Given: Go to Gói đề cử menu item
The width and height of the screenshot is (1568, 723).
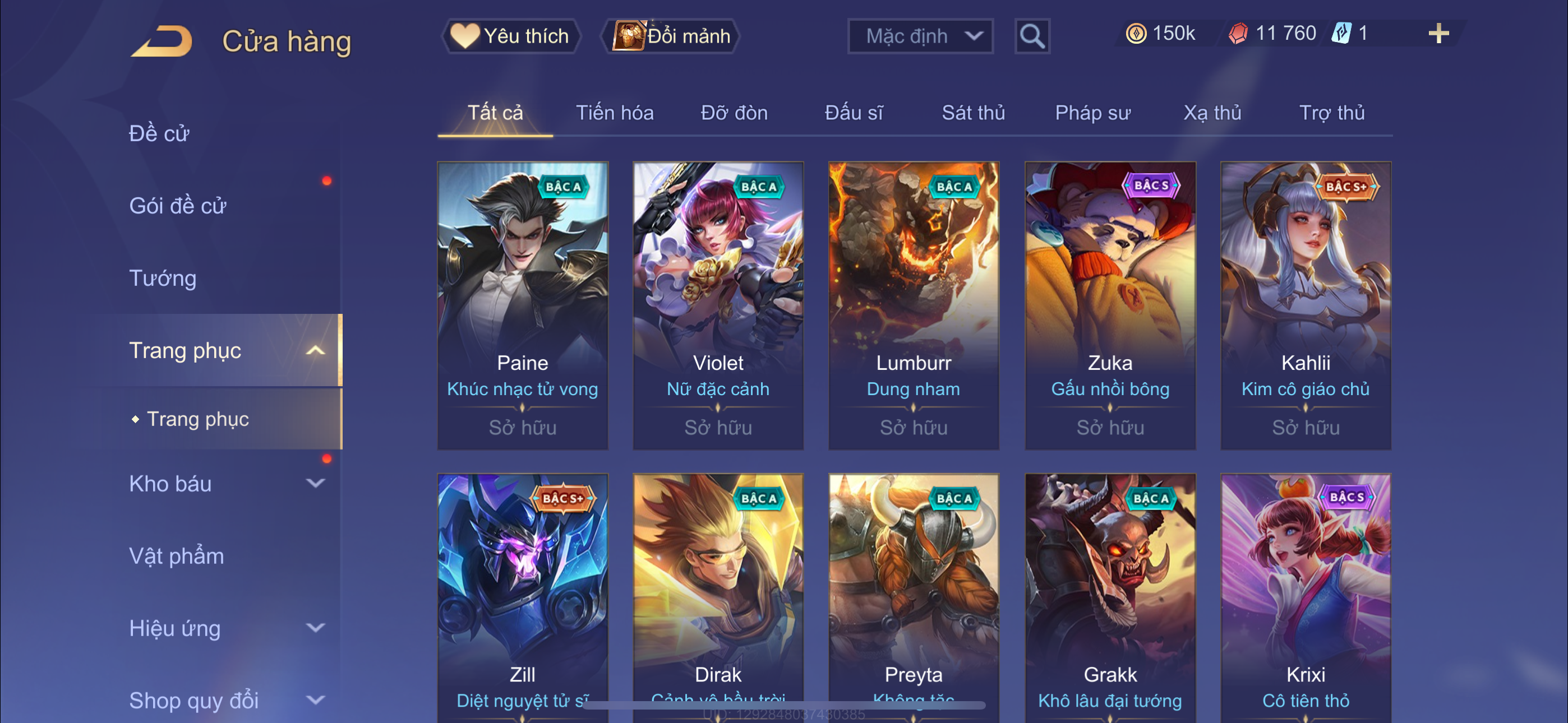Looking at the screenshot, I should 177,206.
